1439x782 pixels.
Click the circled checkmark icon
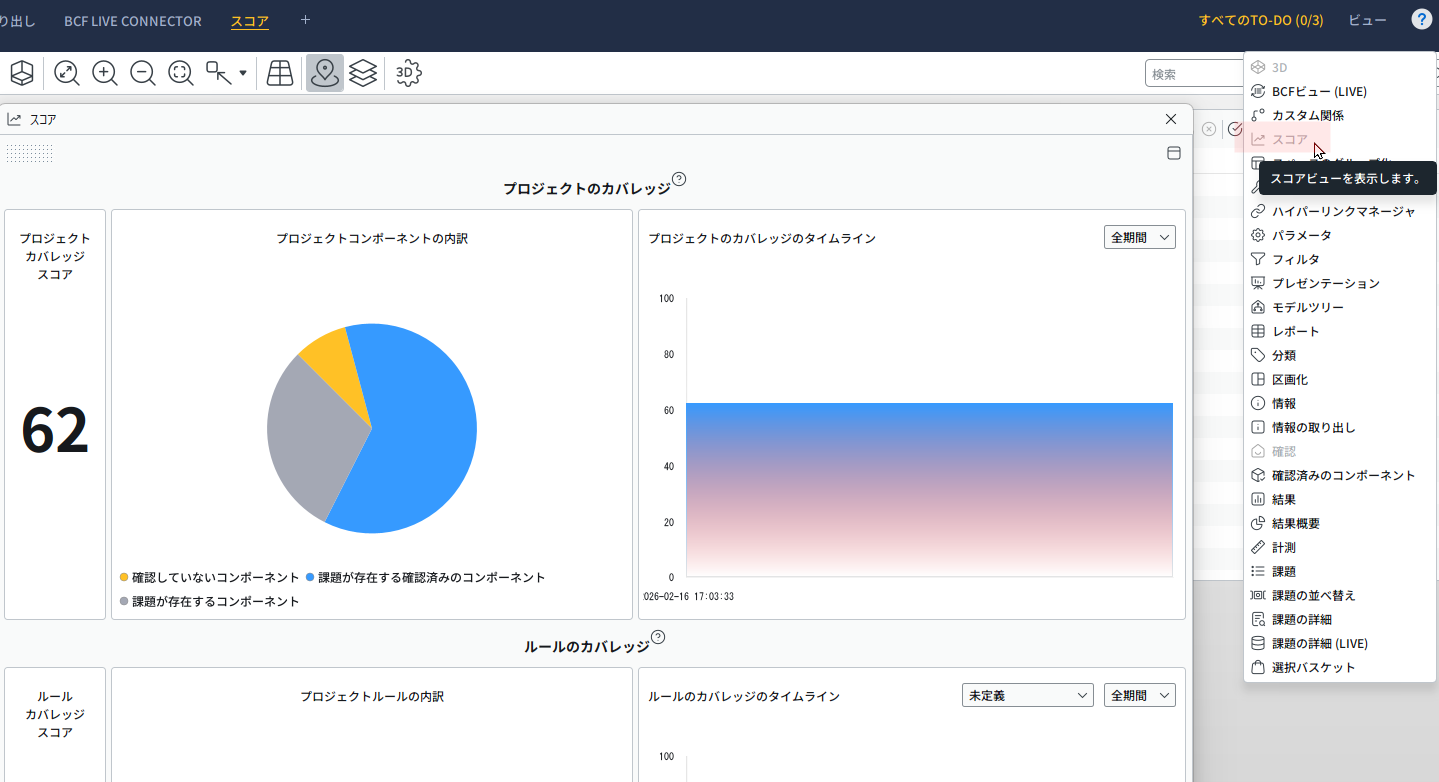[1235, 129]
